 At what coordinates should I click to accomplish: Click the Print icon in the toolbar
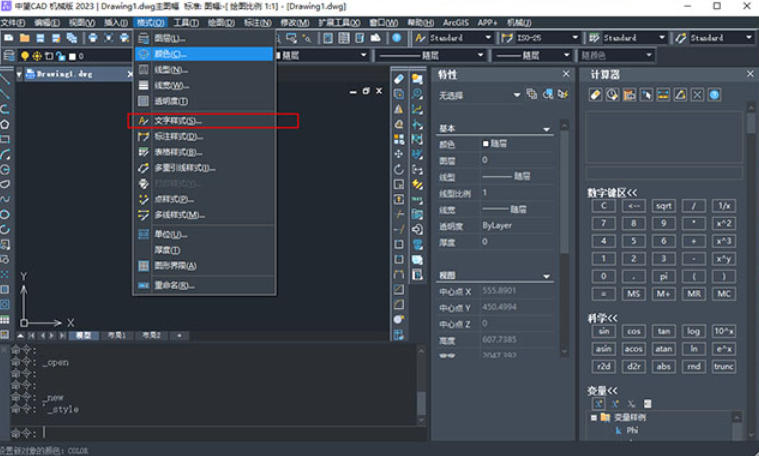[92, 38]
